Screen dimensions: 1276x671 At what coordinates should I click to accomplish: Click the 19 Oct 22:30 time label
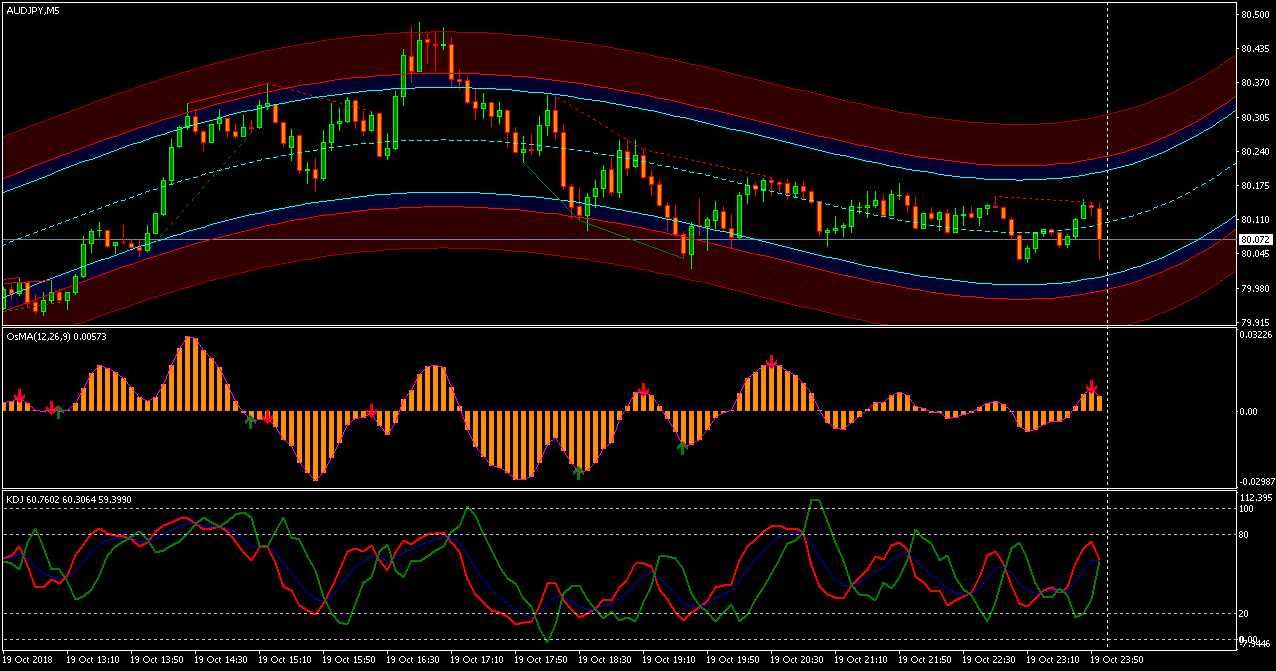pos(989,660)
